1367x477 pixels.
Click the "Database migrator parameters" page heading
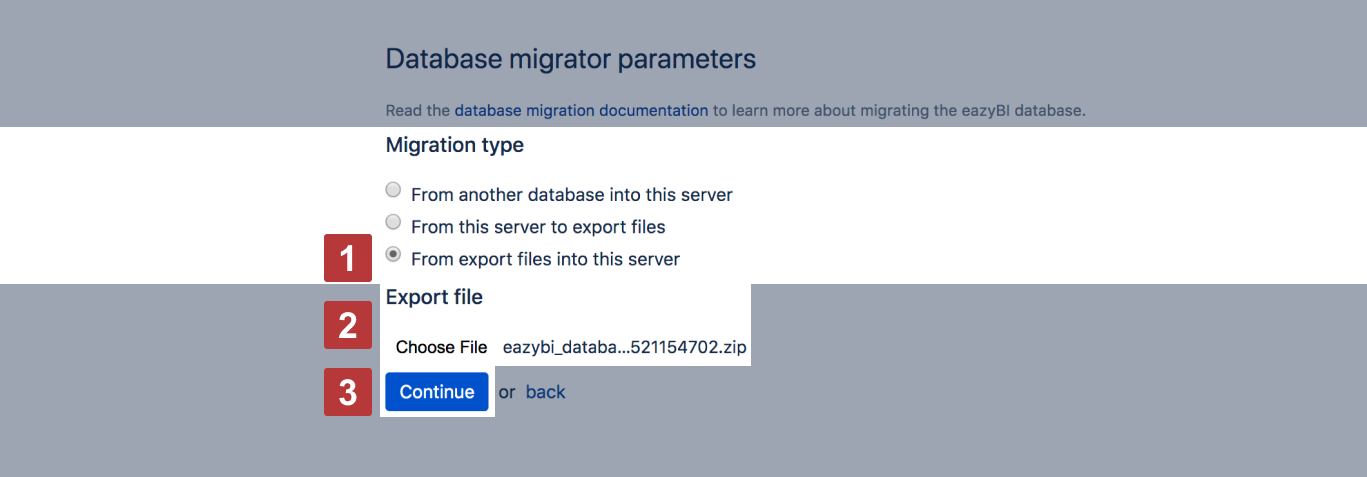(x=570, y=59)
